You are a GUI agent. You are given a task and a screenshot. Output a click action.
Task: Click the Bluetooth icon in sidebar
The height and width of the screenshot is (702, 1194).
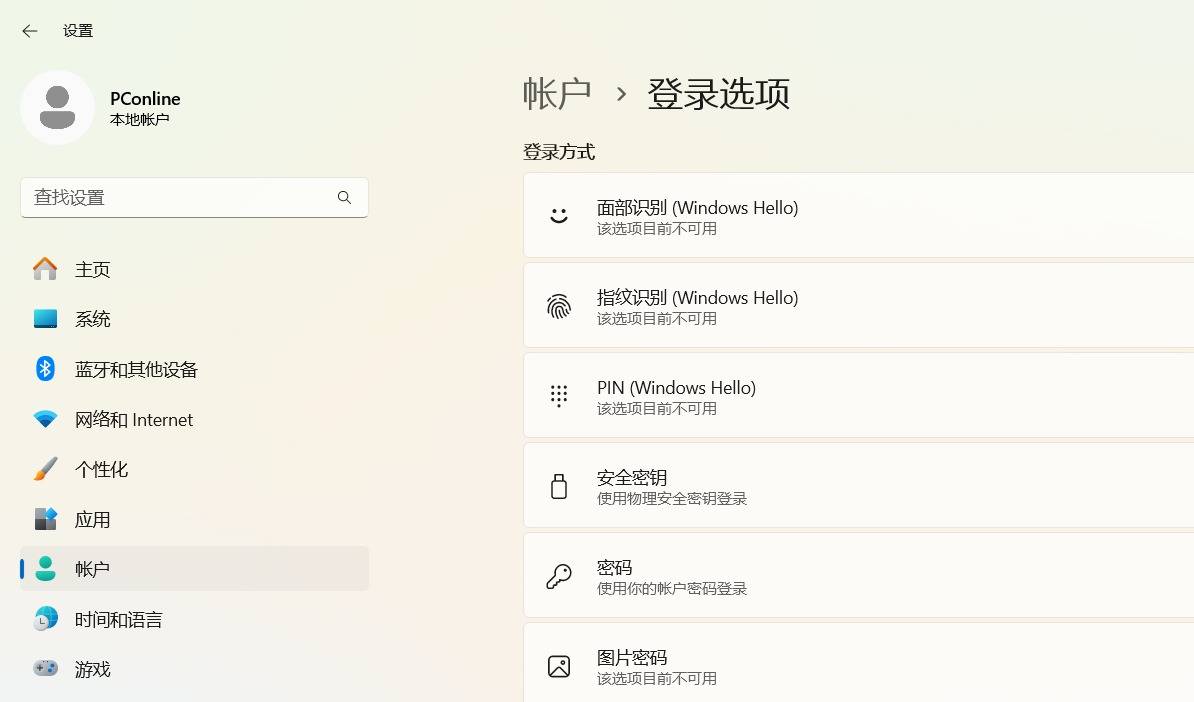point(45,369)
